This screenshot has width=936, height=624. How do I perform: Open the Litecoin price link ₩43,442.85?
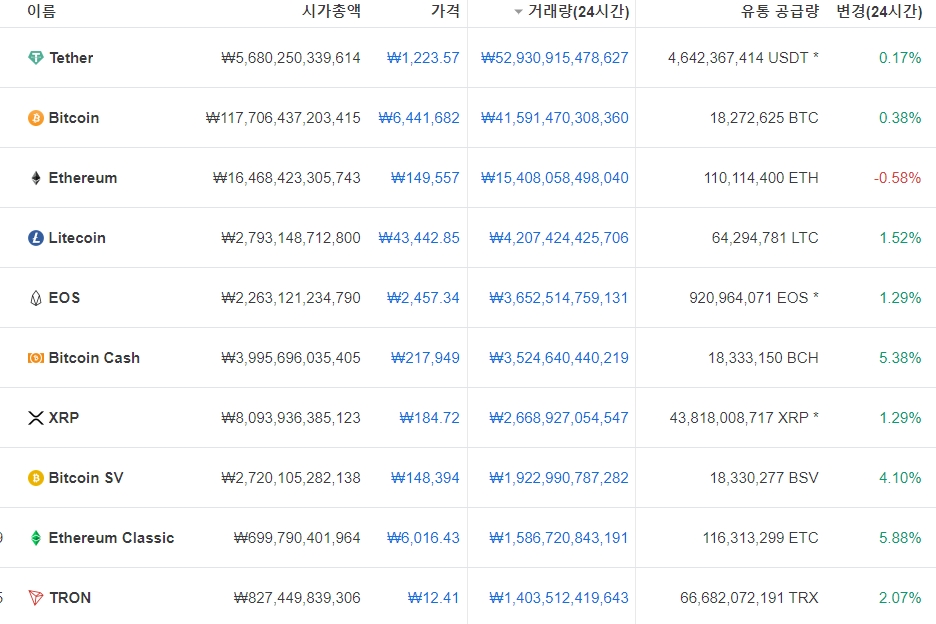click(419, 238)
